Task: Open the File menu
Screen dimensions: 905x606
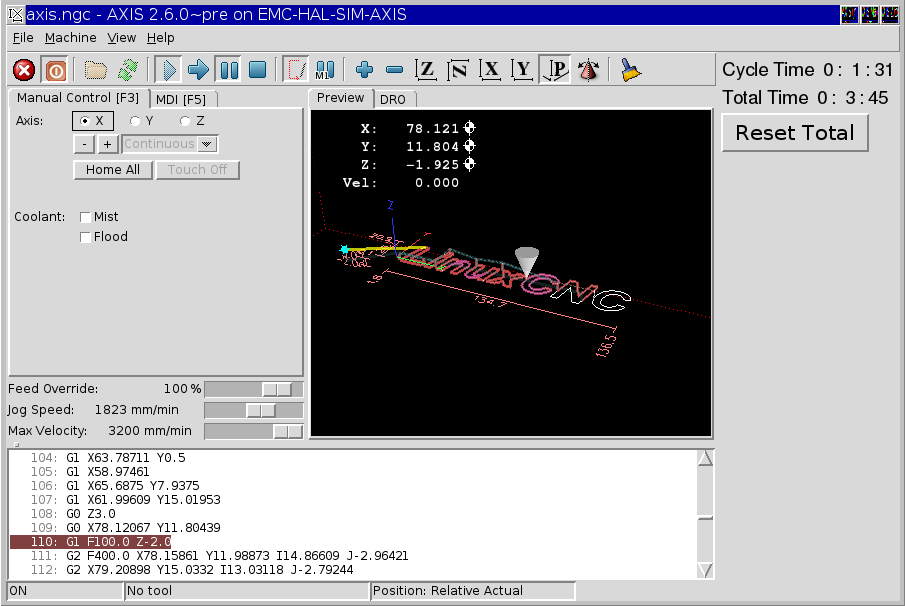Action: 23,38
